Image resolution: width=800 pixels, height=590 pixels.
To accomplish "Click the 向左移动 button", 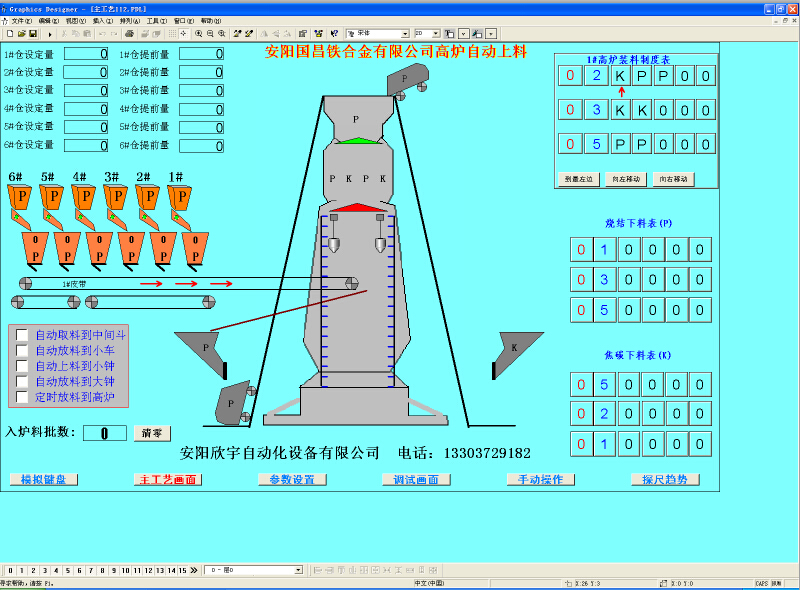I will click(x=626, y=179).
